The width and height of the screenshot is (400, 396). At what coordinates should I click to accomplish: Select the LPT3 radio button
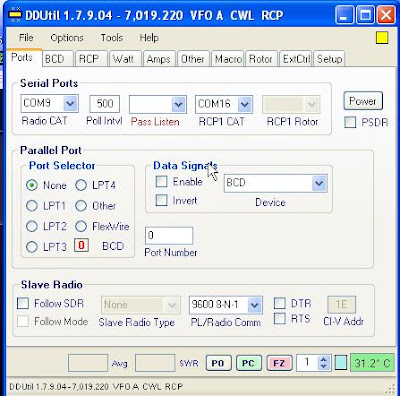(x=32, y=247)
